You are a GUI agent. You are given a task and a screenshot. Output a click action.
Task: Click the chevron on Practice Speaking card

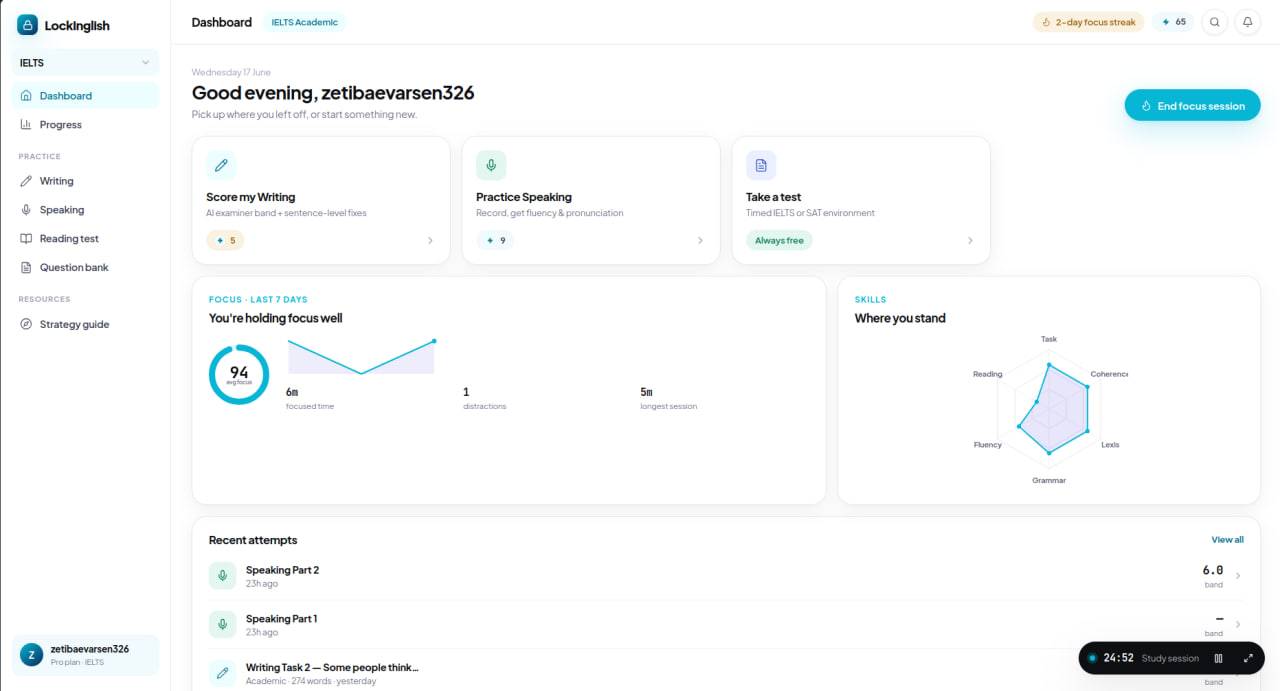[700, 241]
